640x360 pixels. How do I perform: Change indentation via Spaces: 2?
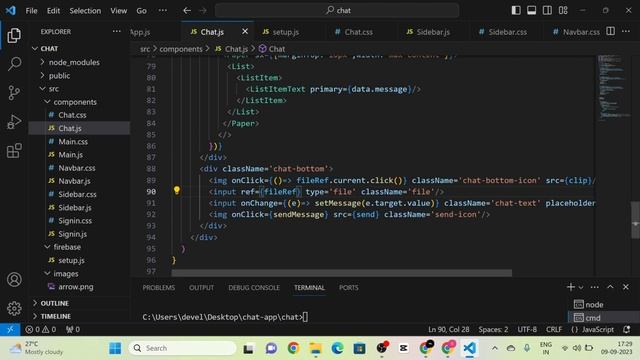(x=493, y=329)
